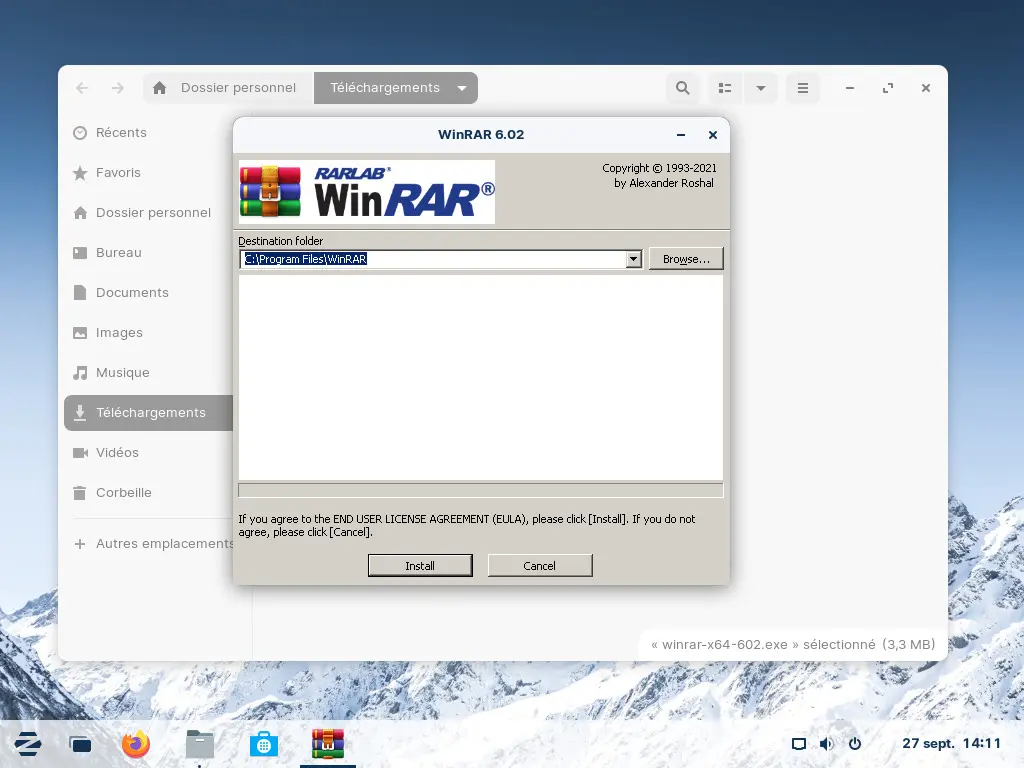Click the Install button
Screen dimensions: 1024x768
pyautogui.click(x=420, y=566)
